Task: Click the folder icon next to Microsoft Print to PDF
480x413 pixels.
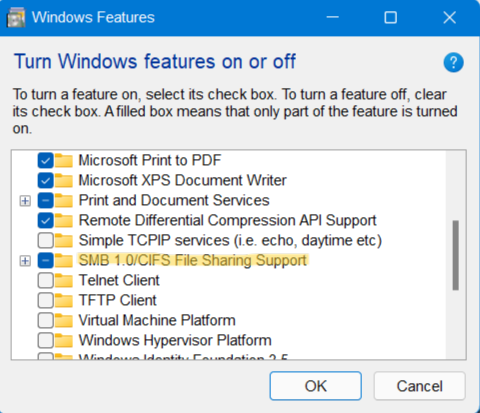Action: tap(63, 160)
